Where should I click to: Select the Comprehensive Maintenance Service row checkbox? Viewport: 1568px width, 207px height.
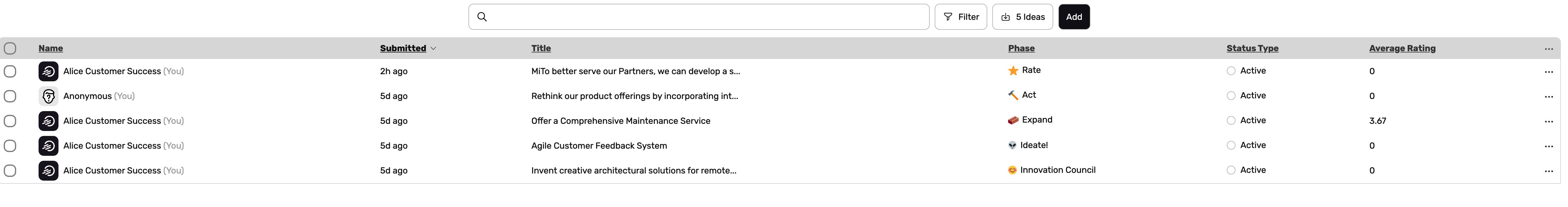(10, 121)
